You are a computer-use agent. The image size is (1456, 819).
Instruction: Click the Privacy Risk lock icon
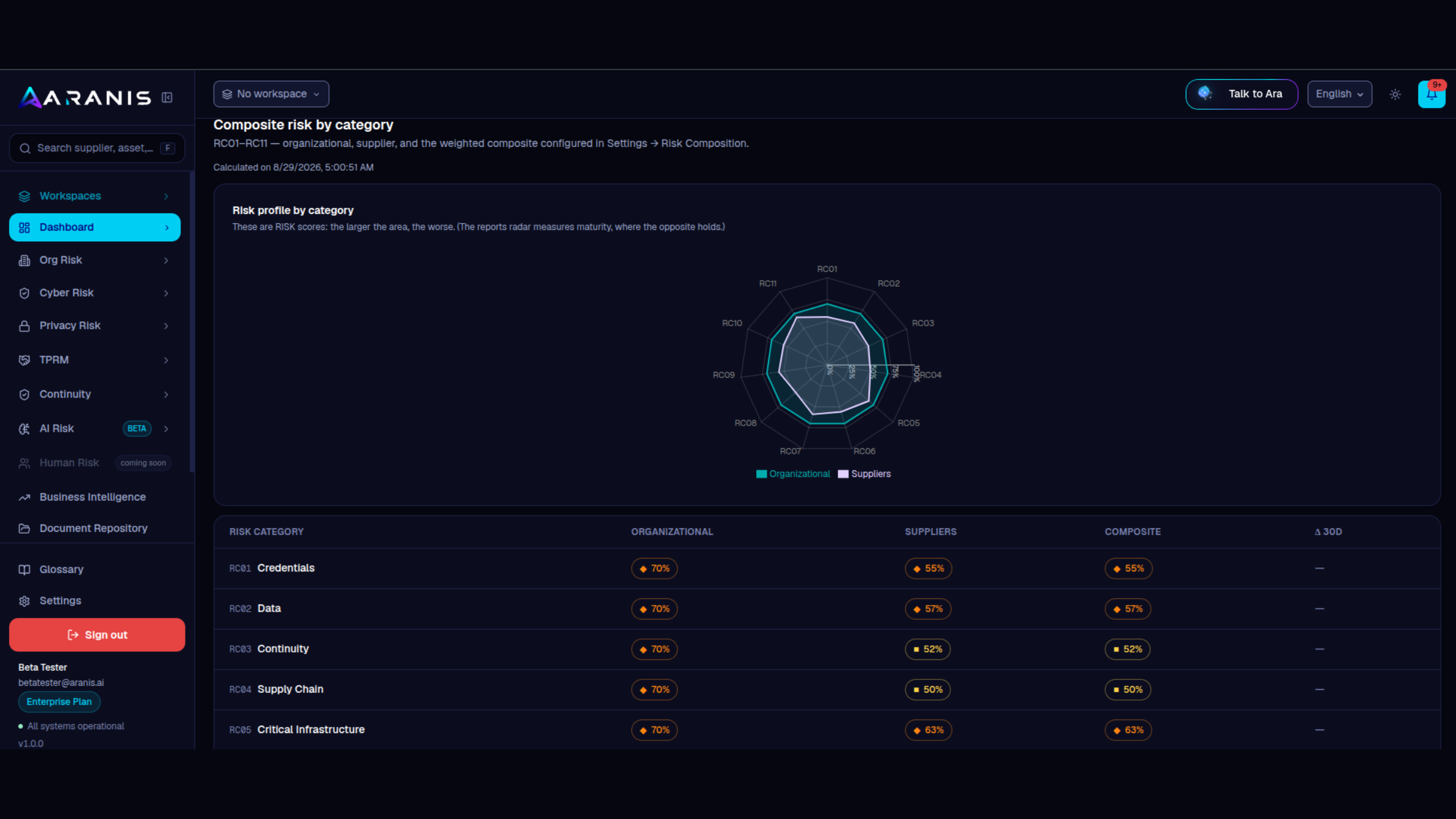pos(24,326)
